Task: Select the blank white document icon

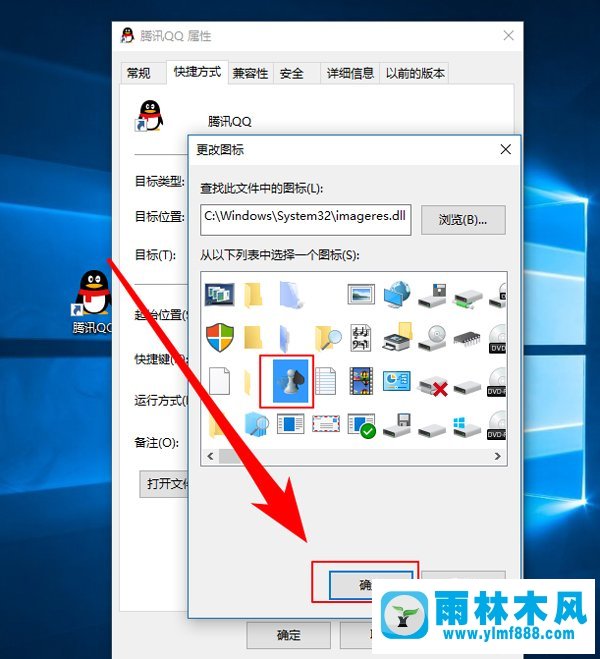Action: click(x=220, y=381)
